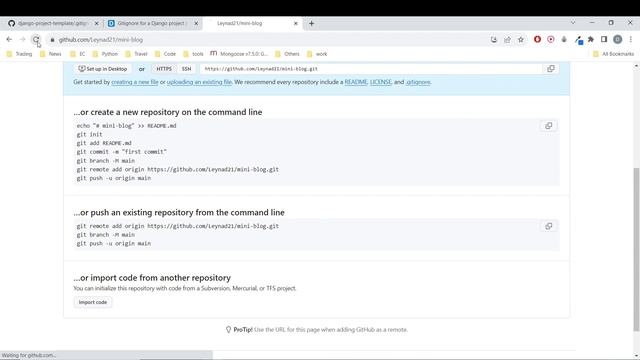This screenshot has height=360, width=640.
Task: Select the HTTPS protocol button
Action: pyautogui.click(x=164, y=69)
